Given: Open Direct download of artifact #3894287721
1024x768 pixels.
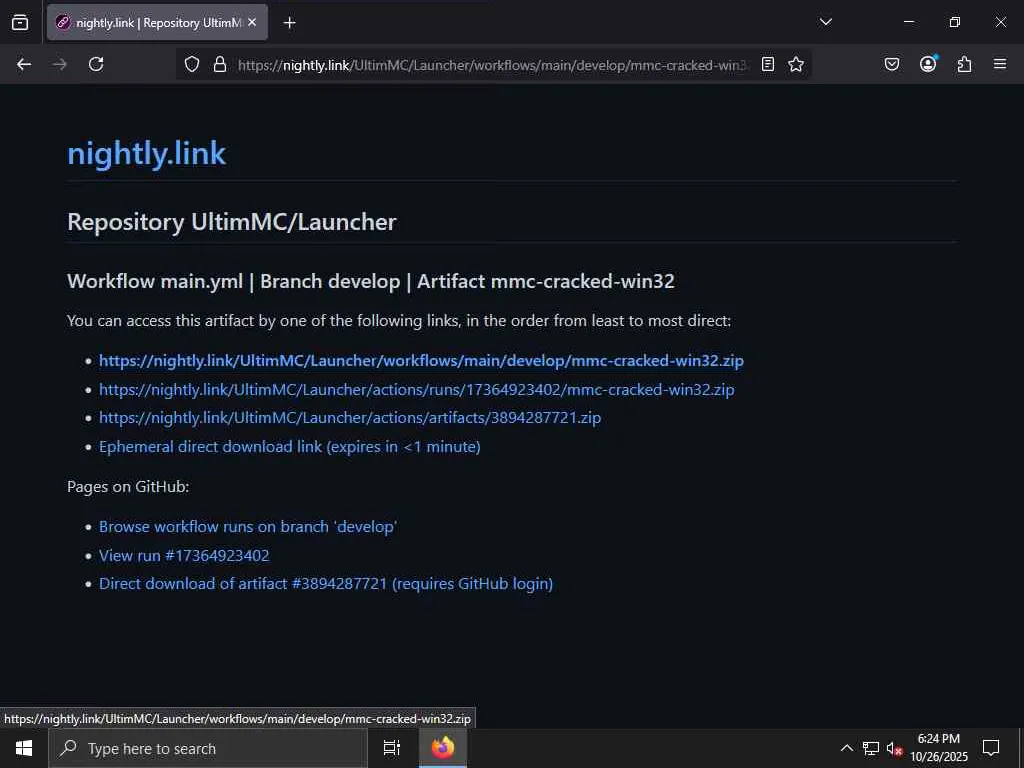Looking at the screenshot, I should [326, 583].
